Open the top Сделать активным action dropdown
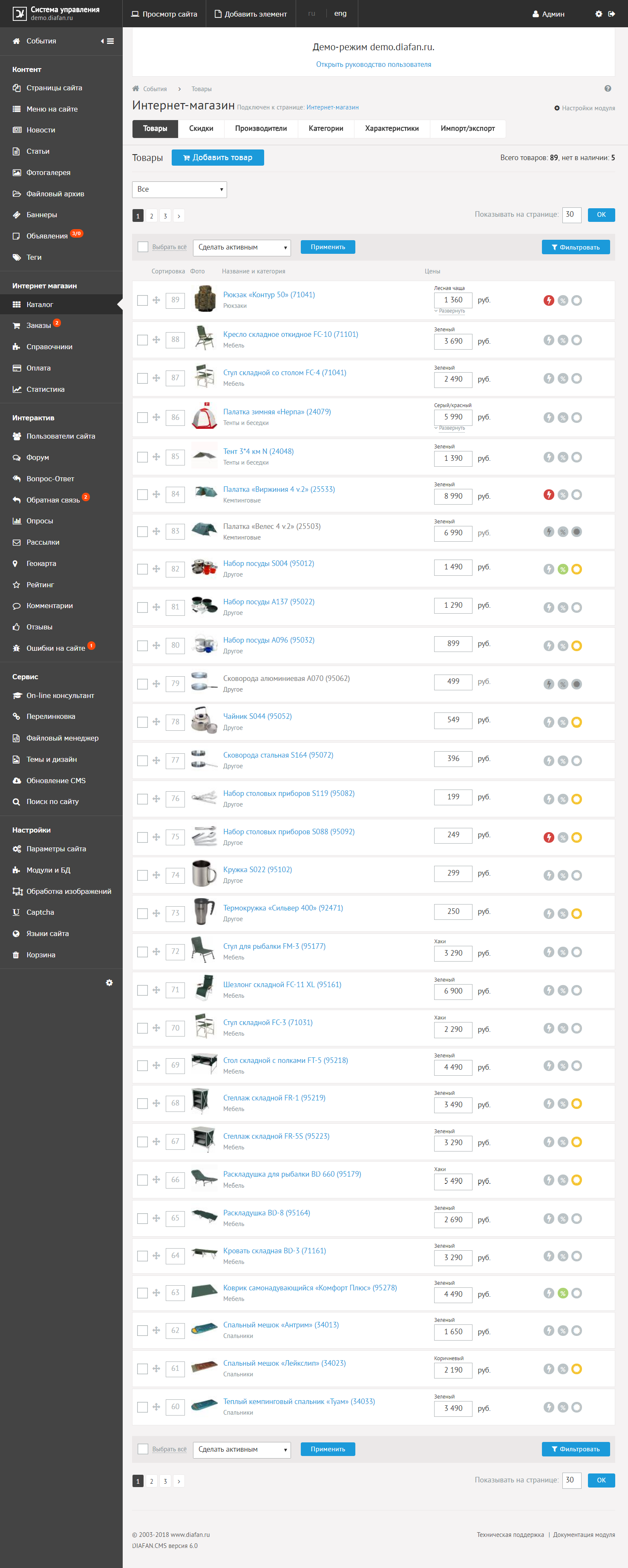The height and width of the screenshot is (1568, 628). pyautogui.click(x=242, y=247)
